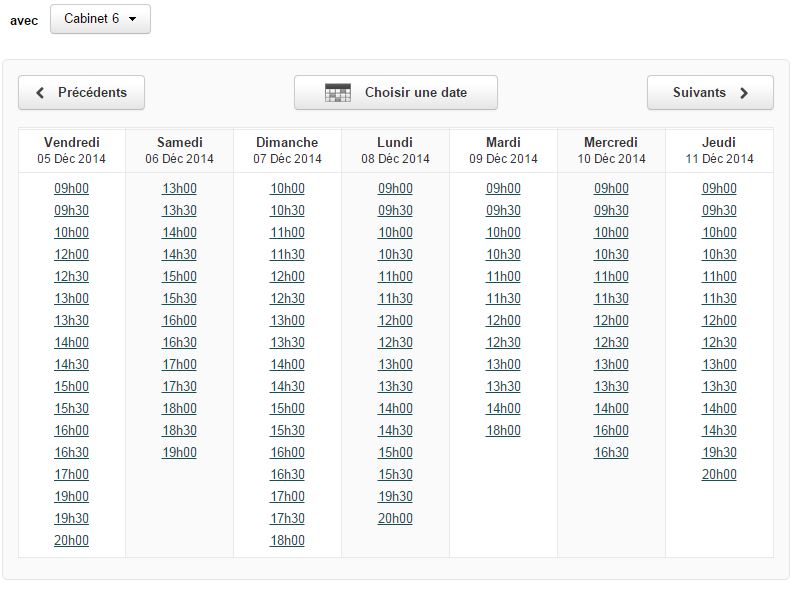The image size is (794, 589).
Task: Choose 10h00 slot on Dimanche 07 Déc
Action: pyautogui.click(x=288, y=188)
